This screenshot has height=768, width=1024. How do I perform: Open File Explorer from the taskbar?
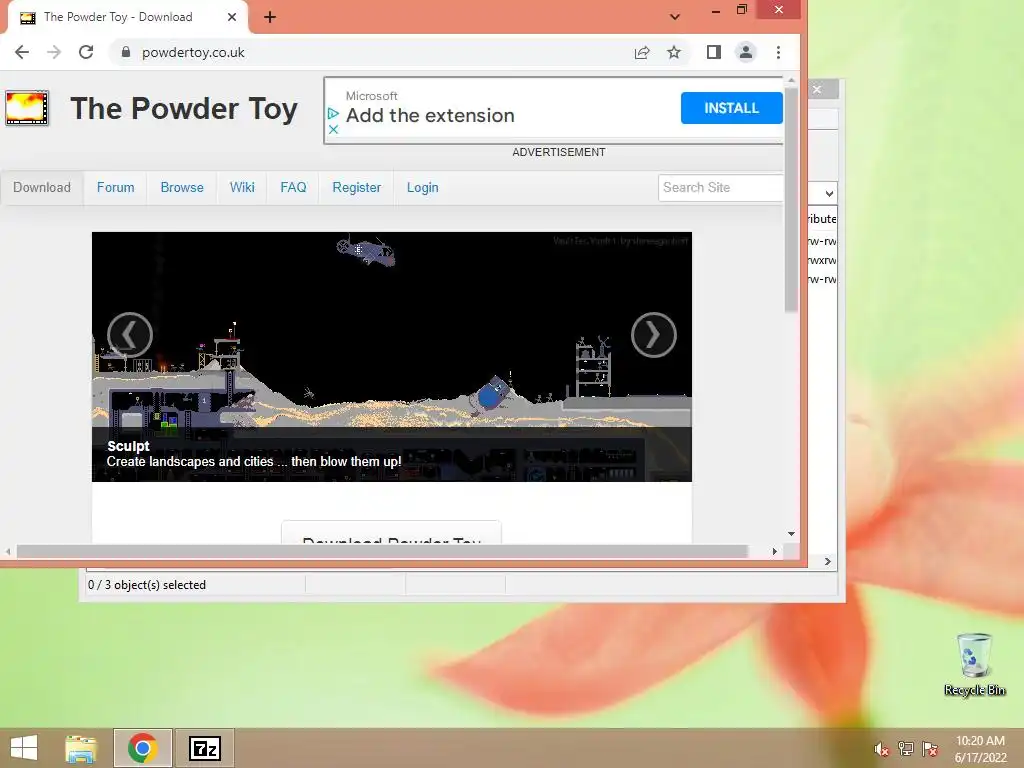point(81,748)
